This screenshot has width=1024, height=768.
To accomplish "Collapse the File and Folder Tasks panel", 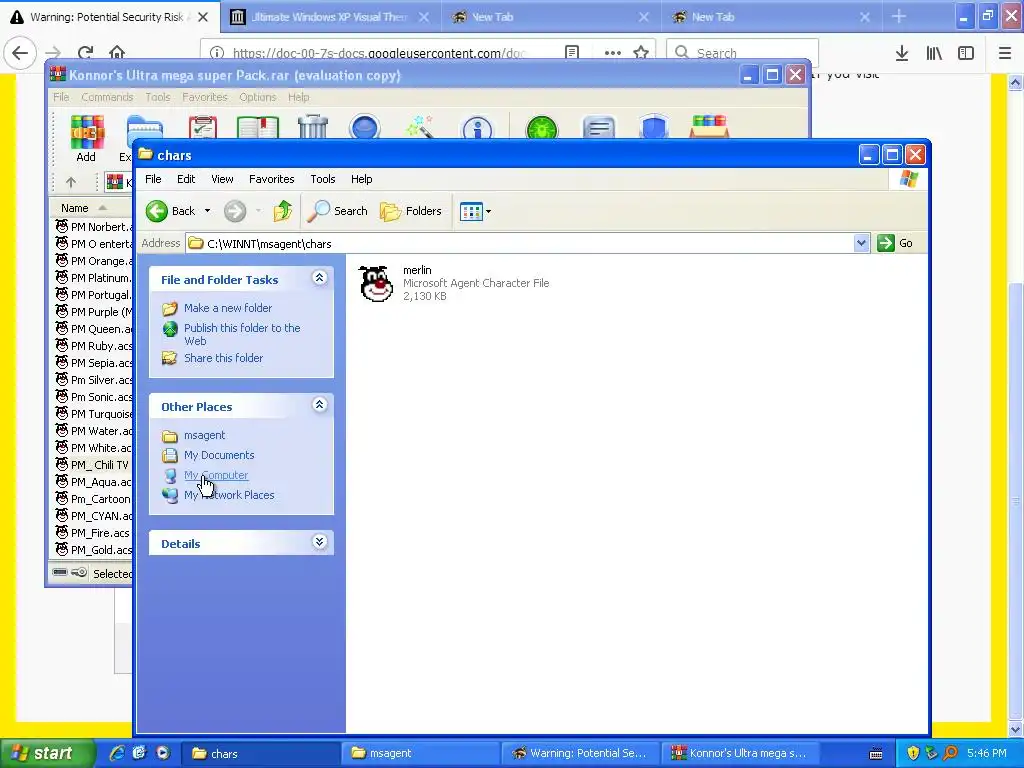I will point(319,278).
